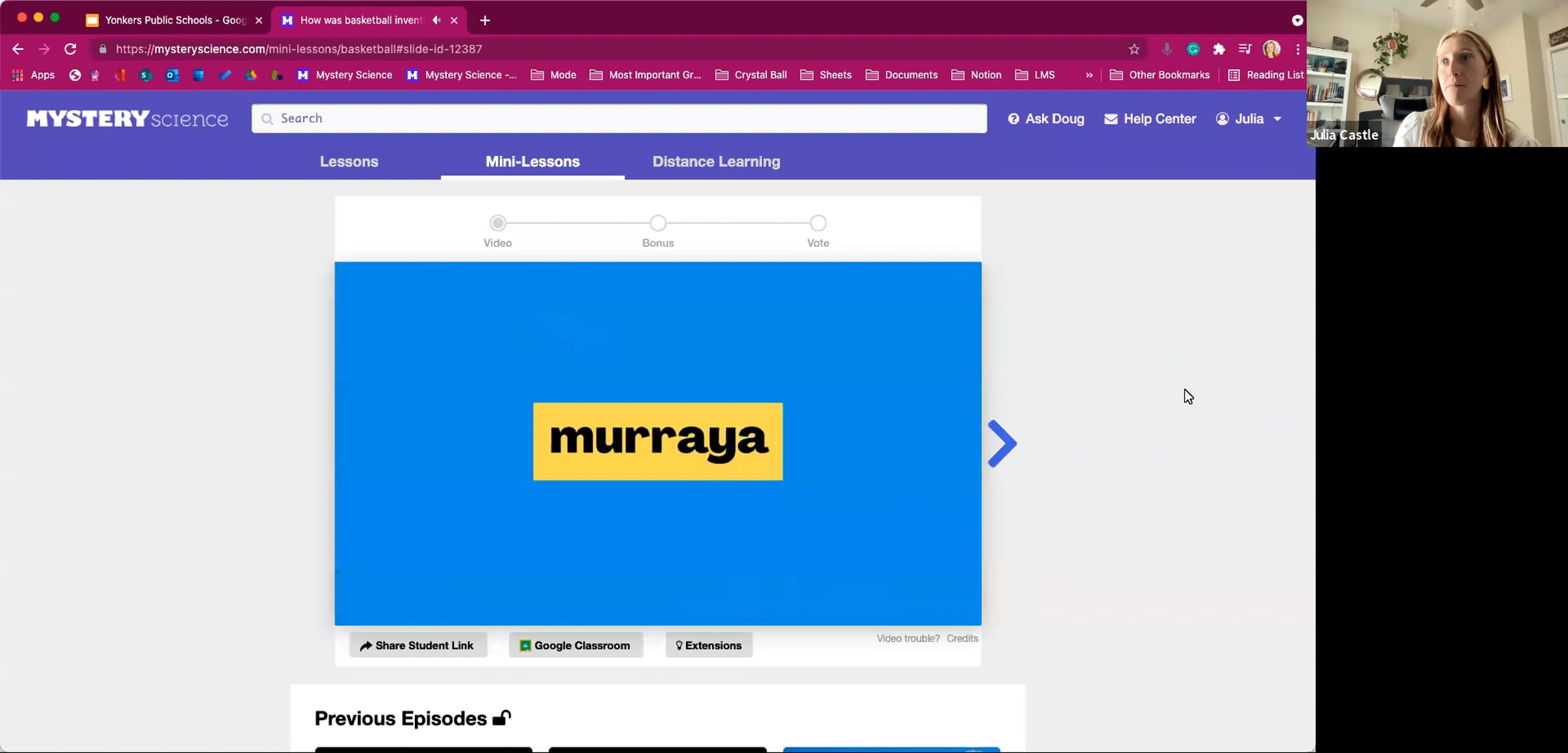
Task: Mute the basketball tab audio indicator
Action: [x=436, y=20]
